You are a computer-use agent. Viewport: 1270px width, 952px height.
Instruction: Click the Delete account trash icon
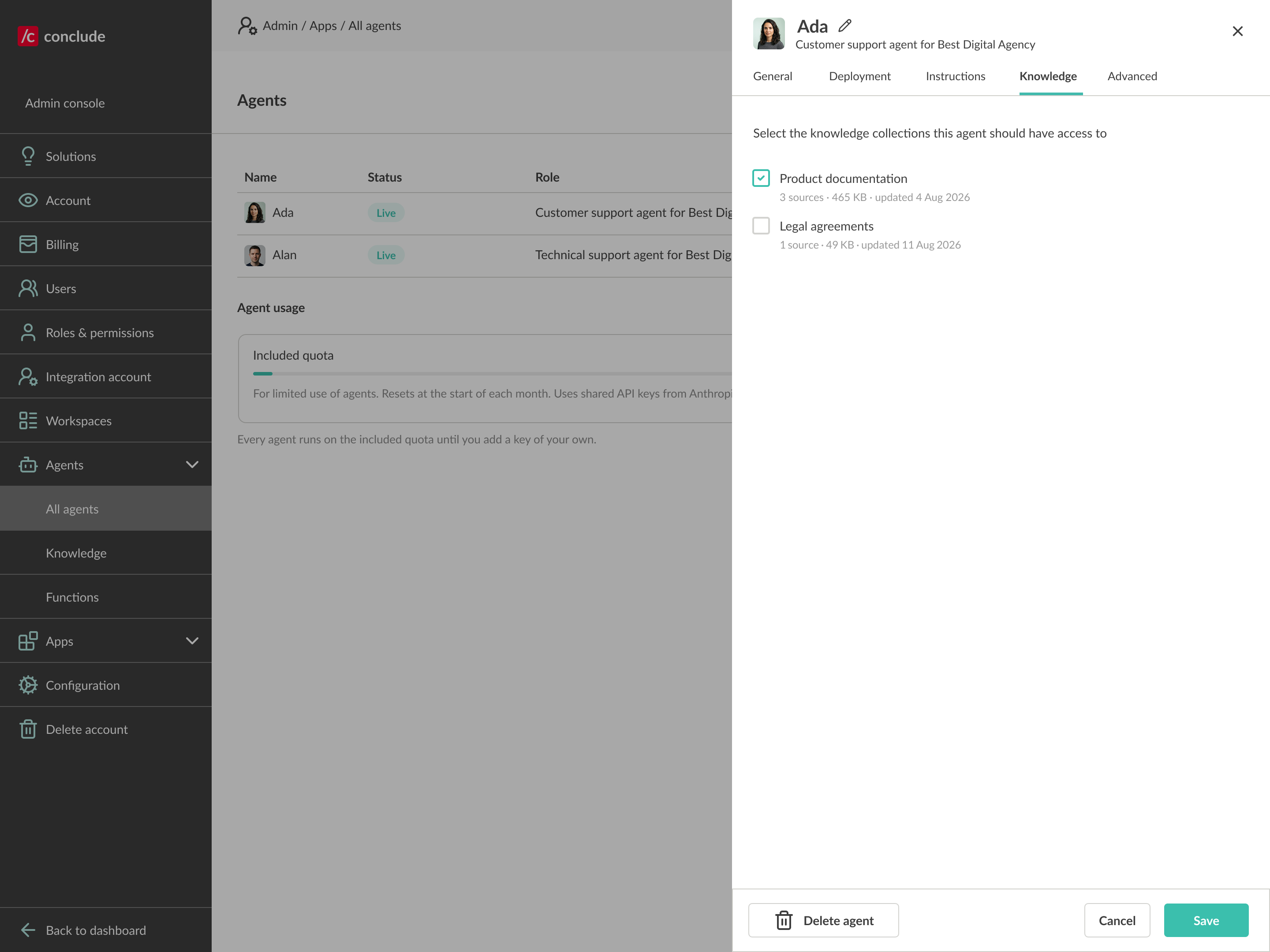(x=27, y=729)
